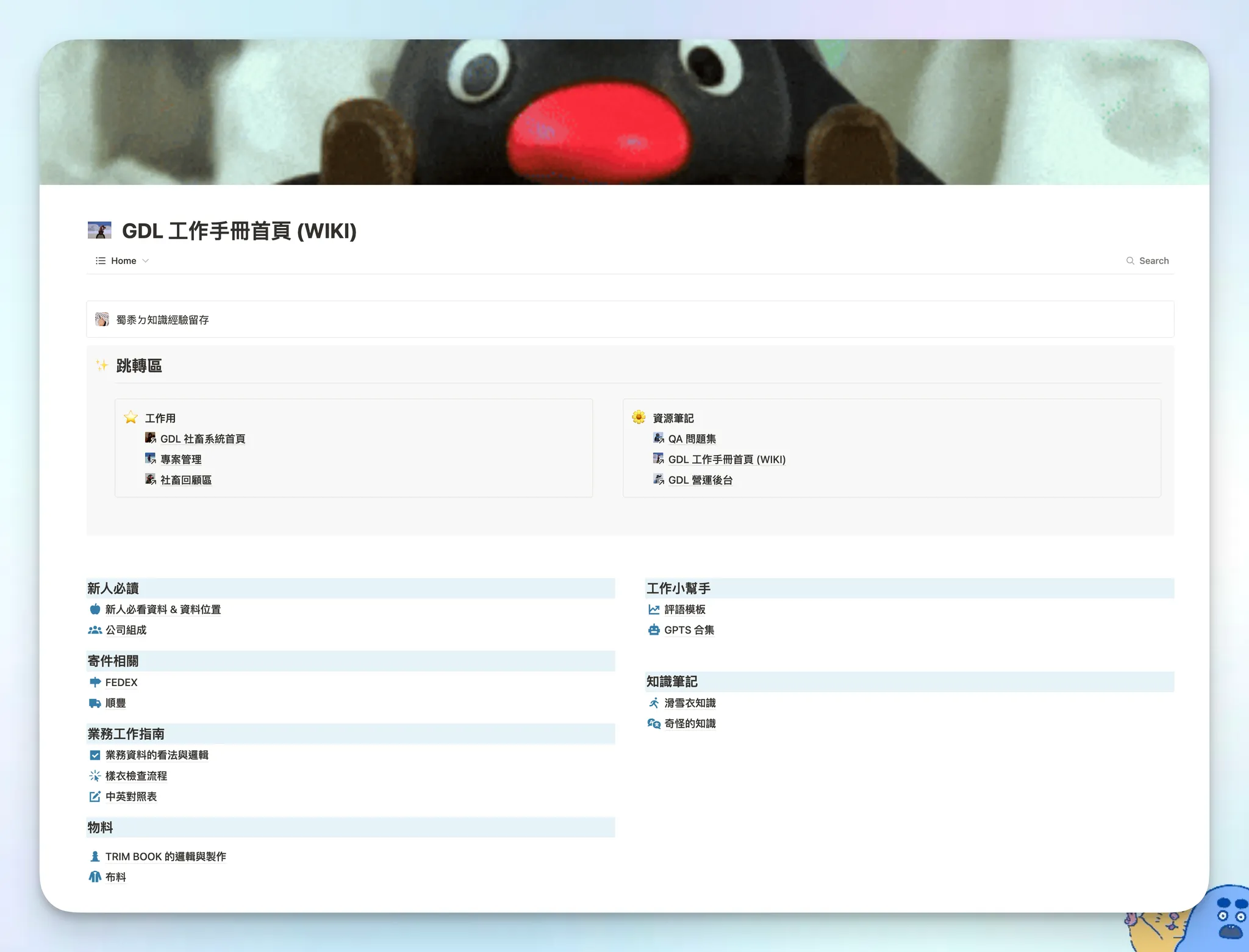Click the truck icon beside 順豐
Image resolution: width=1249 pixels, height=952 pixels.
click(x=95, y=703)
